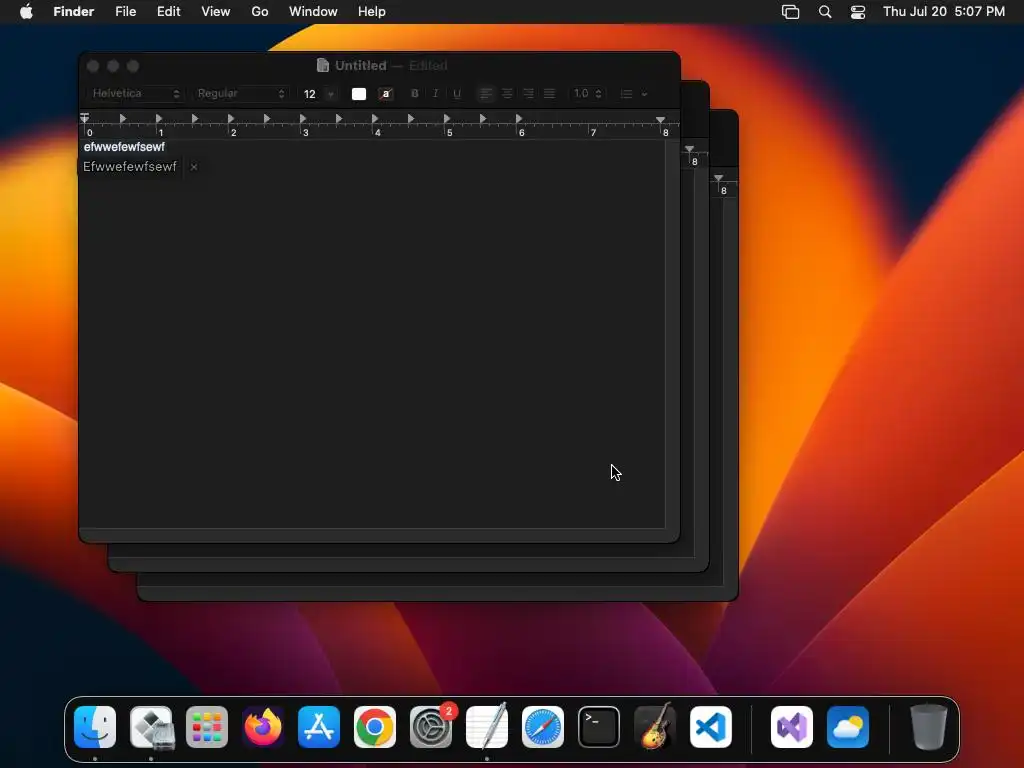The height and width of the screenshot is (768, 1024).
Task: Toggle italic formatting in TextEdit toolbar
Action: (436, 93)
